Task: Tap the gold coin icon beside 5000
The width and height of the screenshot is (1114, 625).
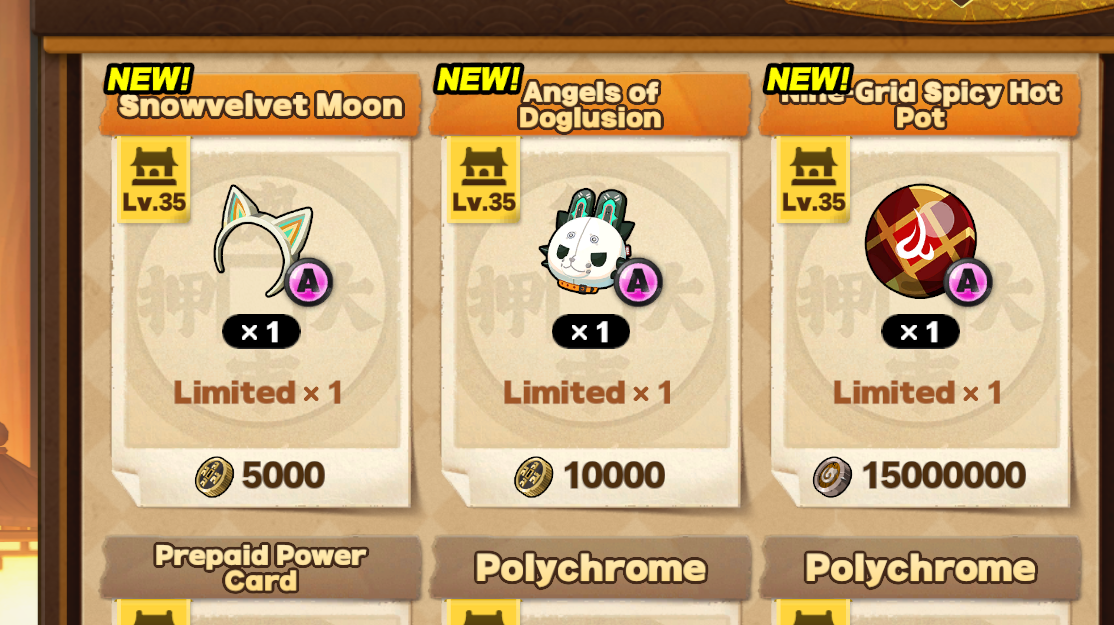Action: [214, 477]
